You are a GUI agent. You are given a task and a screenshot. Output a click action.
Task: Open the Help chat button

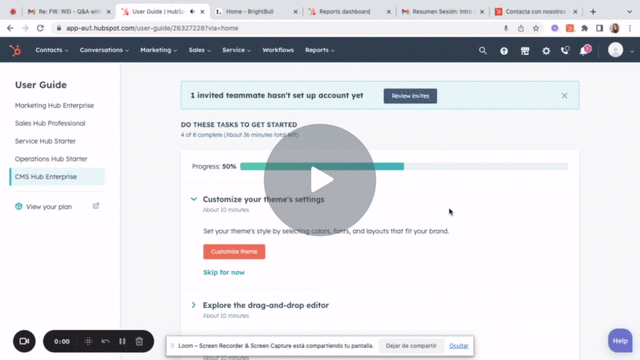[x=620, y=340]
